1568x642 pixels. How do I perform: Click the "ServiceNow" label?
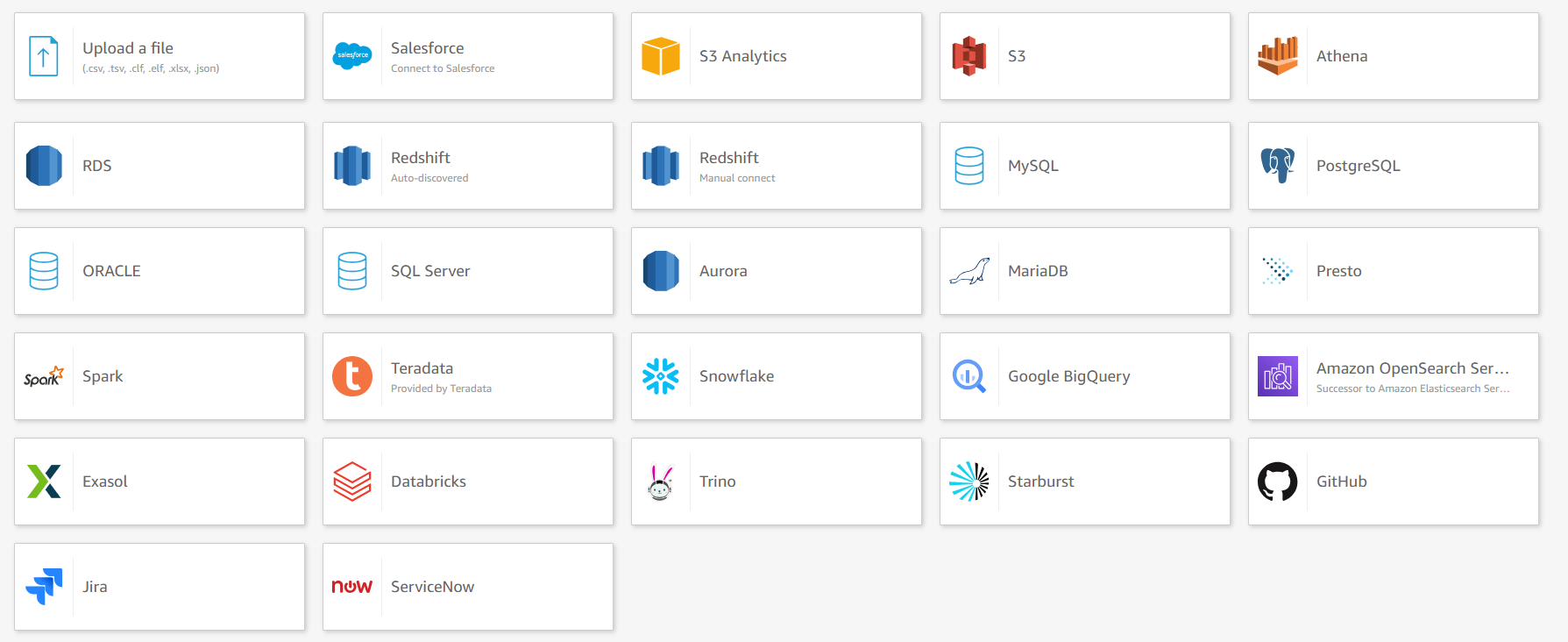coord(433,587)
